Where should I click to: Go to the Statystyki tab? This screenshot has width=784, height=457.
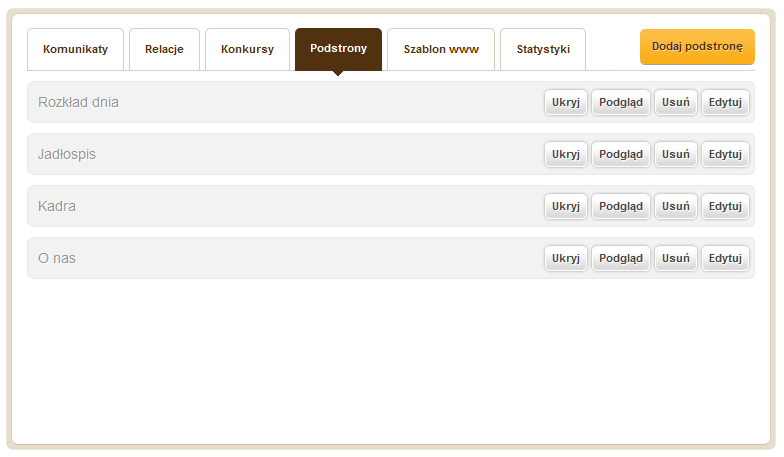point(543,50)
